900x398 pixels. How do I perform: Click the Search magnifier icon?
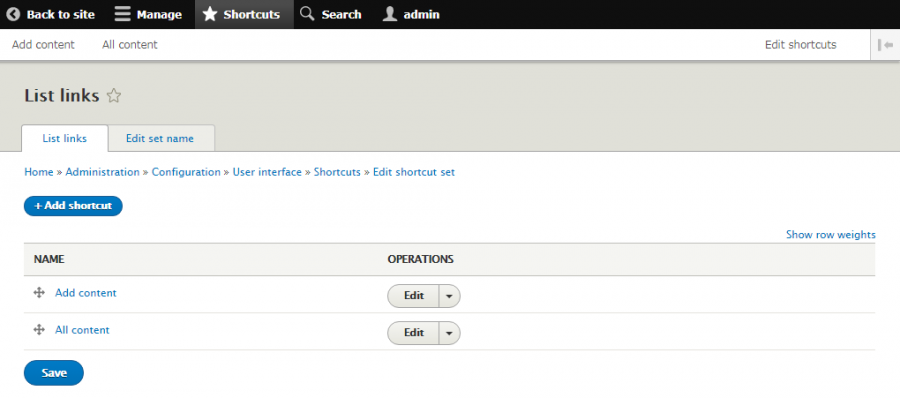tap(308, 14)
